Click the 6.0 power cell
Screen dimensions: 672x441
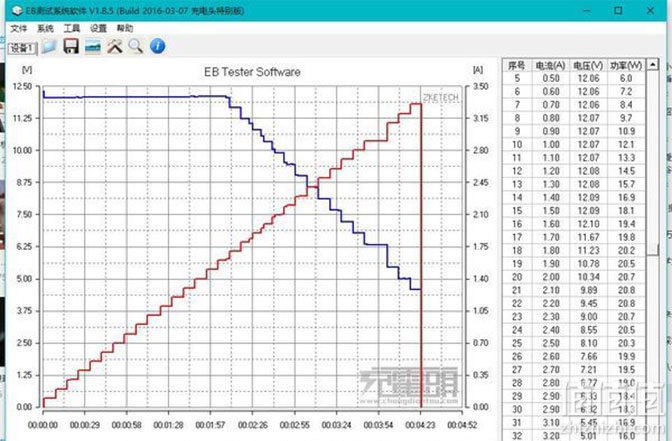pos(626,78)
